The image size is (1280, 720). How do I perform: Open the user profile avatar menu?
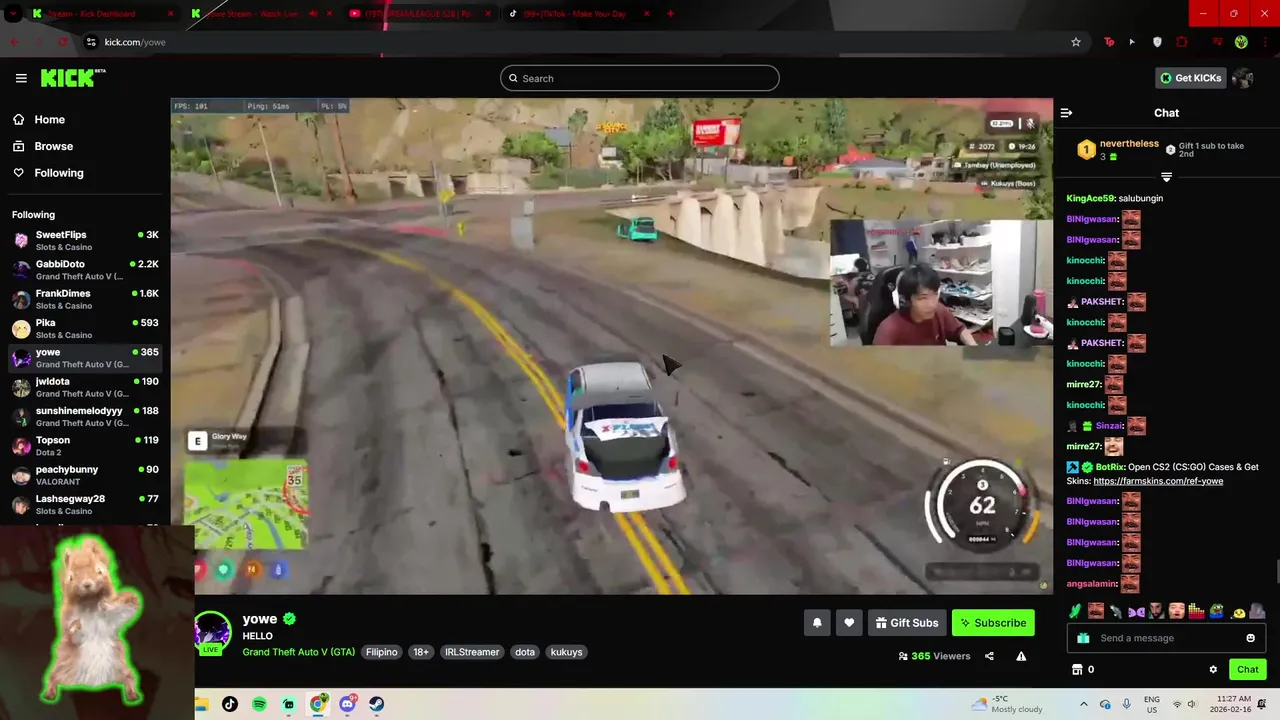click(x=1243, y=78)
